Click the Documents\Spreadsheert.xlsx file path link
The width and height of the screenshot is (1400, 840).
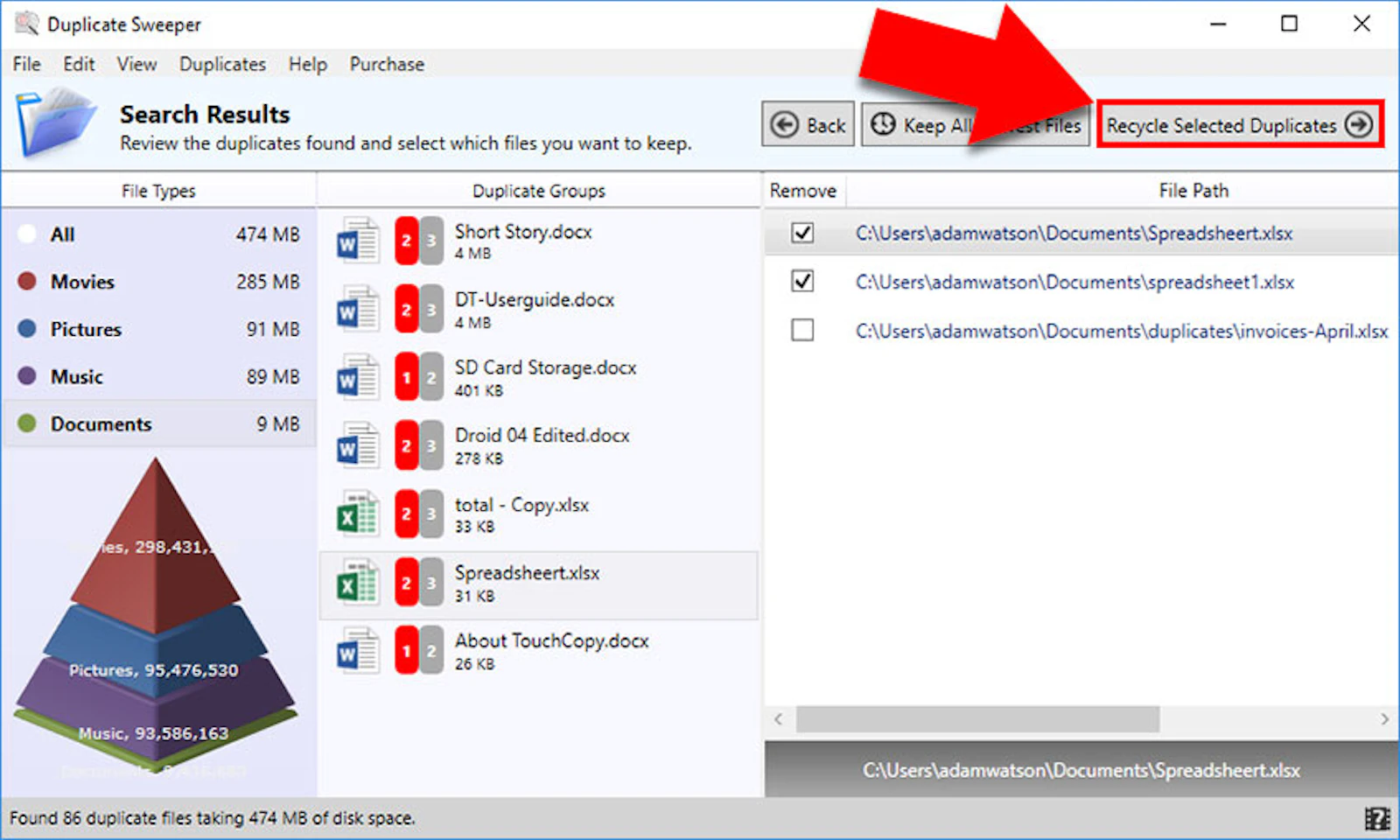point(1074,234)
